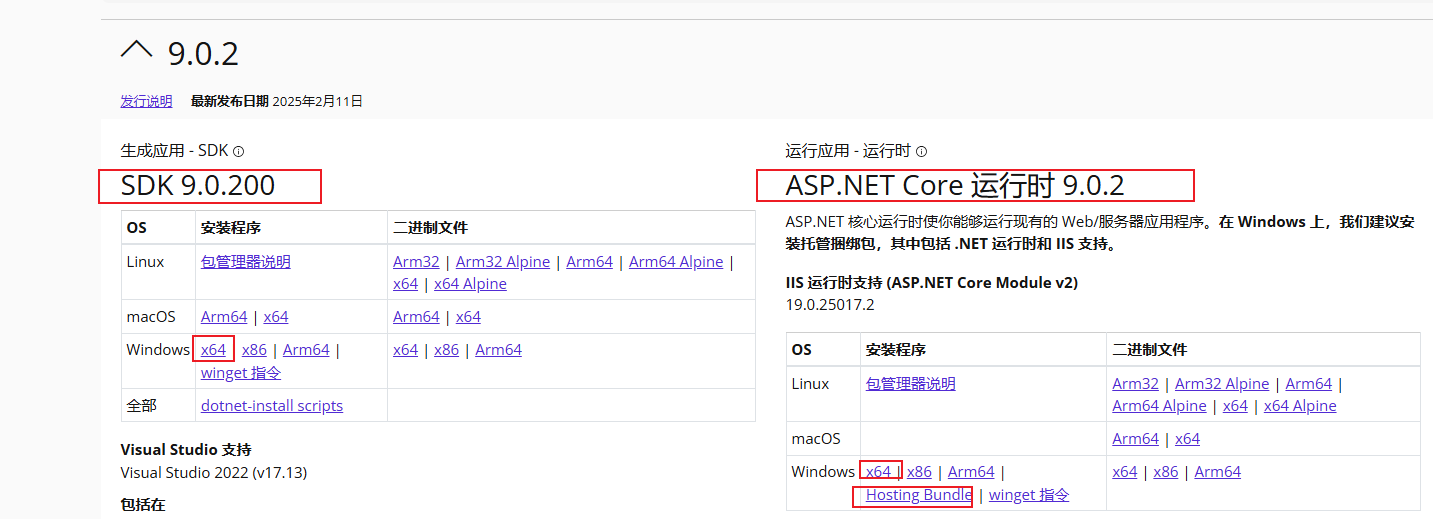
Task: Download SDK Linux Arm32 Alpine binary
Action: point(503,261)
